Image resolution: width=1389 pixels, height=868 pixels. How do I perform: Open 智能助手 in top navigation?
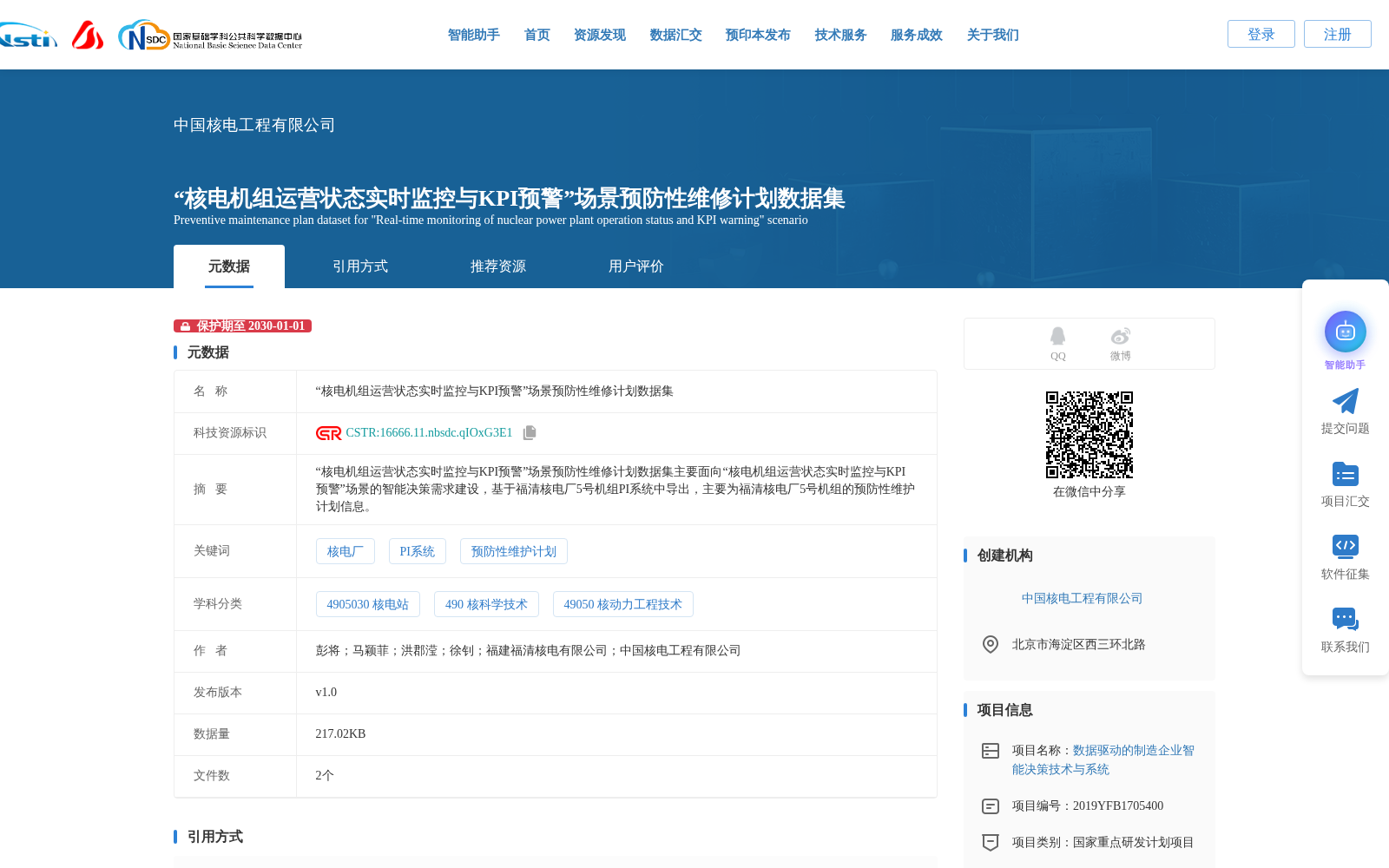[x=474, y=35]
